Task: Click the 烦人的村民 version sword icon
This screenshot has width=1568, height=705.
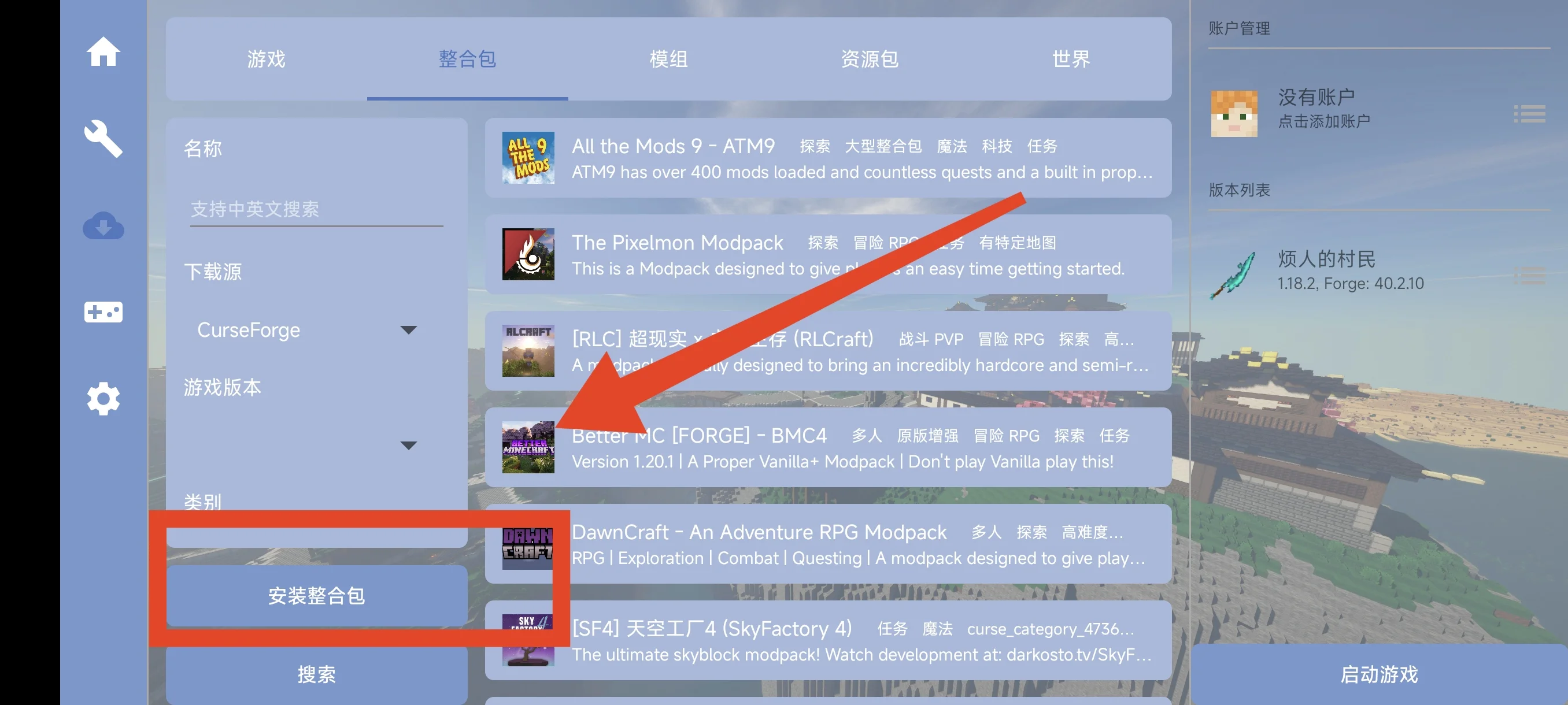Action: coord(1234,275)
